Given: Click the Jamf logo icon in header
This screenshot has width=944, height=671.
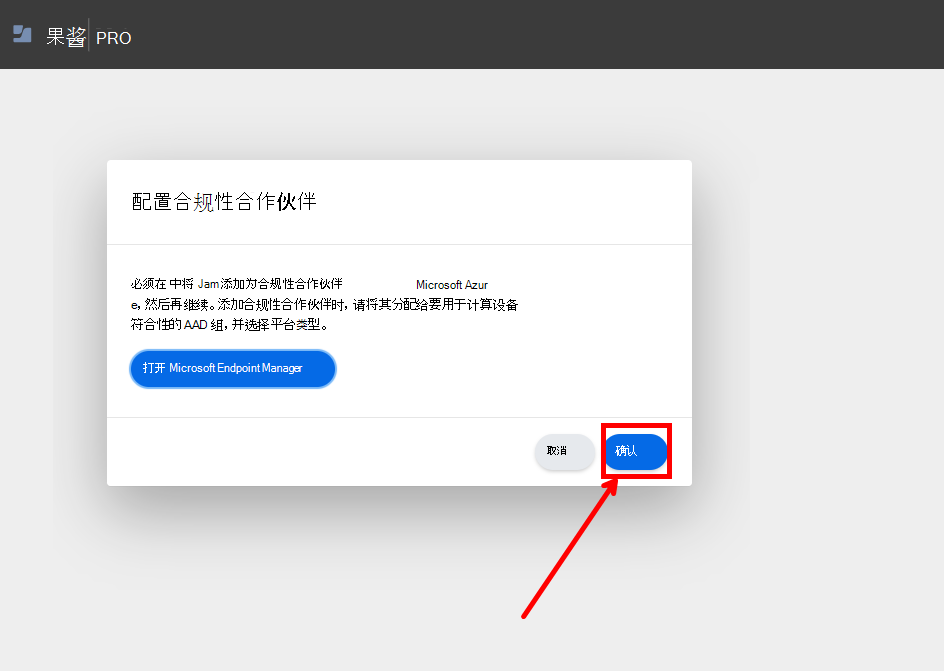Looking at the screenshot, I should (x=22, y=34).
